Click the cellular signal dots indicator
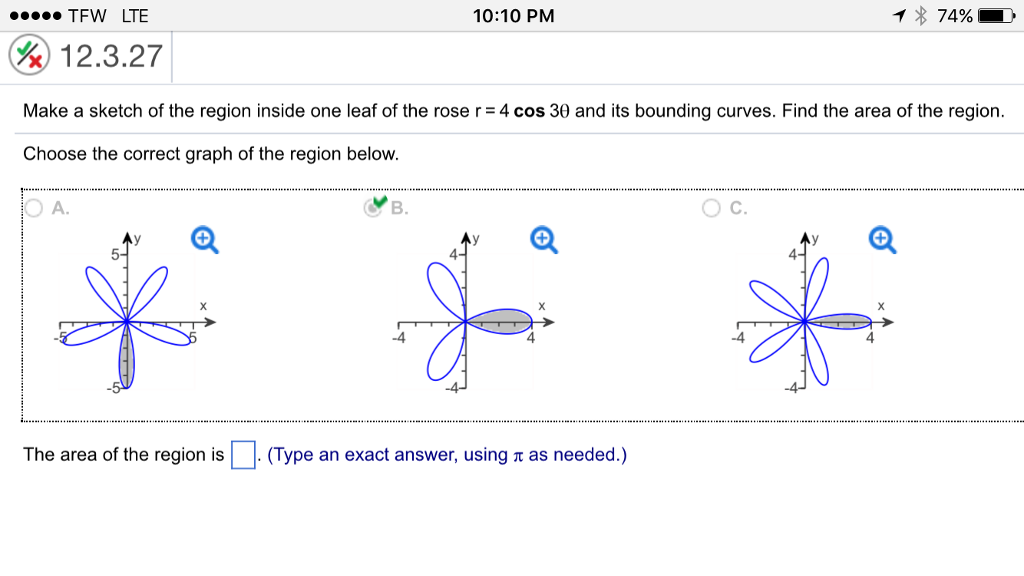The image size is (1024, 576). click(x=36, y=15)
